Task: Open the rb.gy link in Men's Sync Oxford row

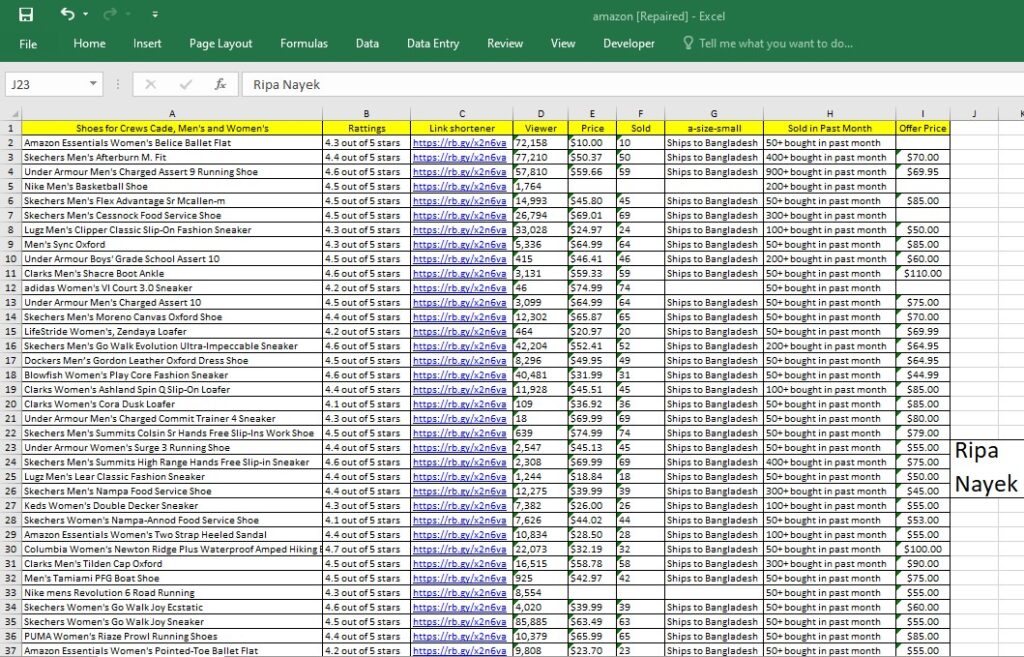Action: click(460, 245)
